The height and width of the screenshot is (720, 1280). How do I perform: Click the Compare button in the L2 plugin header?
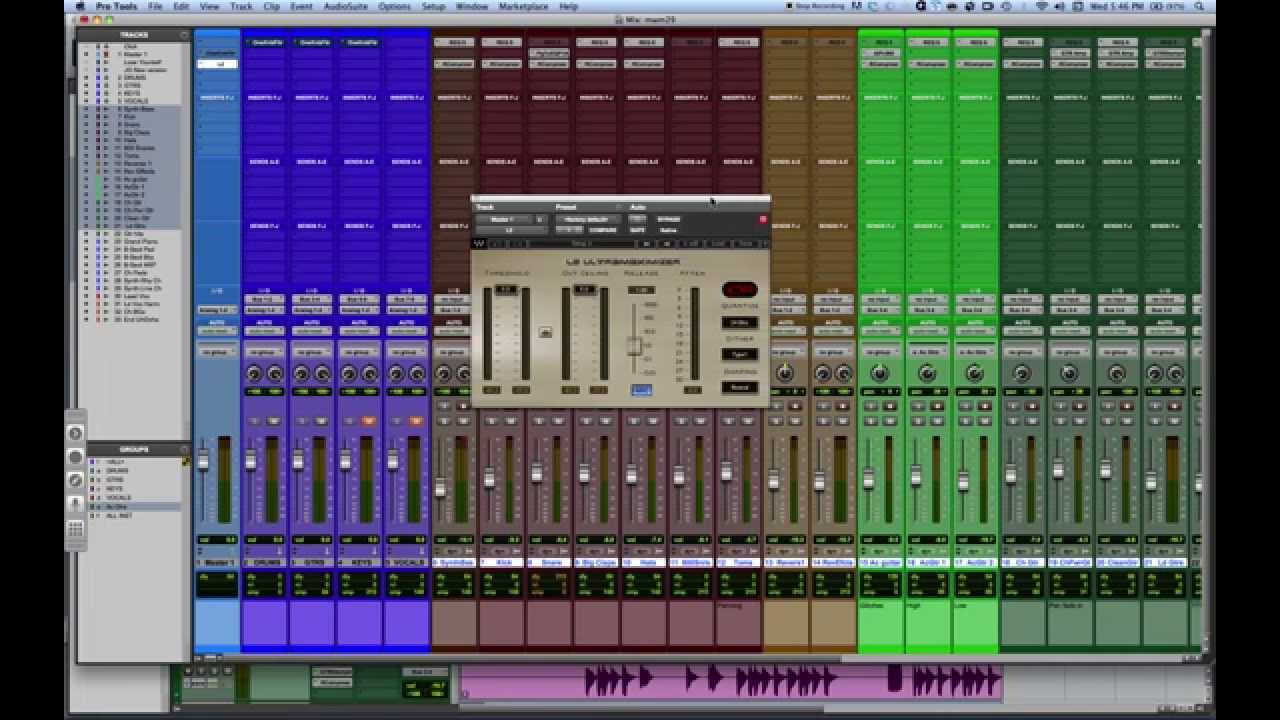pyautogui.click(x=603, y=229)
